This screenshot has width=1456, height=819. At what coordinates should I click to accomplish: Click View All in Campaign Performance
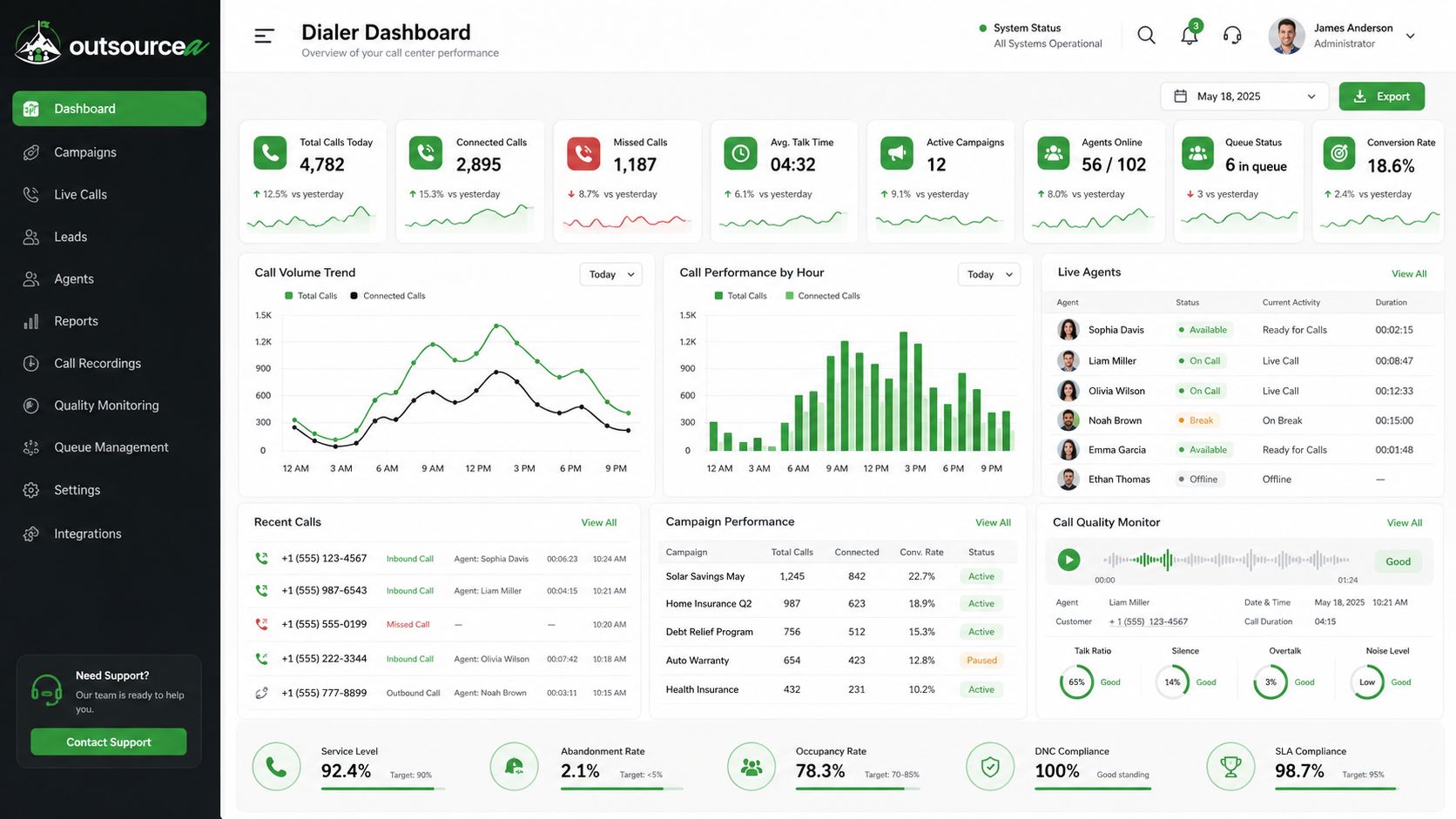tap(993, 523)
